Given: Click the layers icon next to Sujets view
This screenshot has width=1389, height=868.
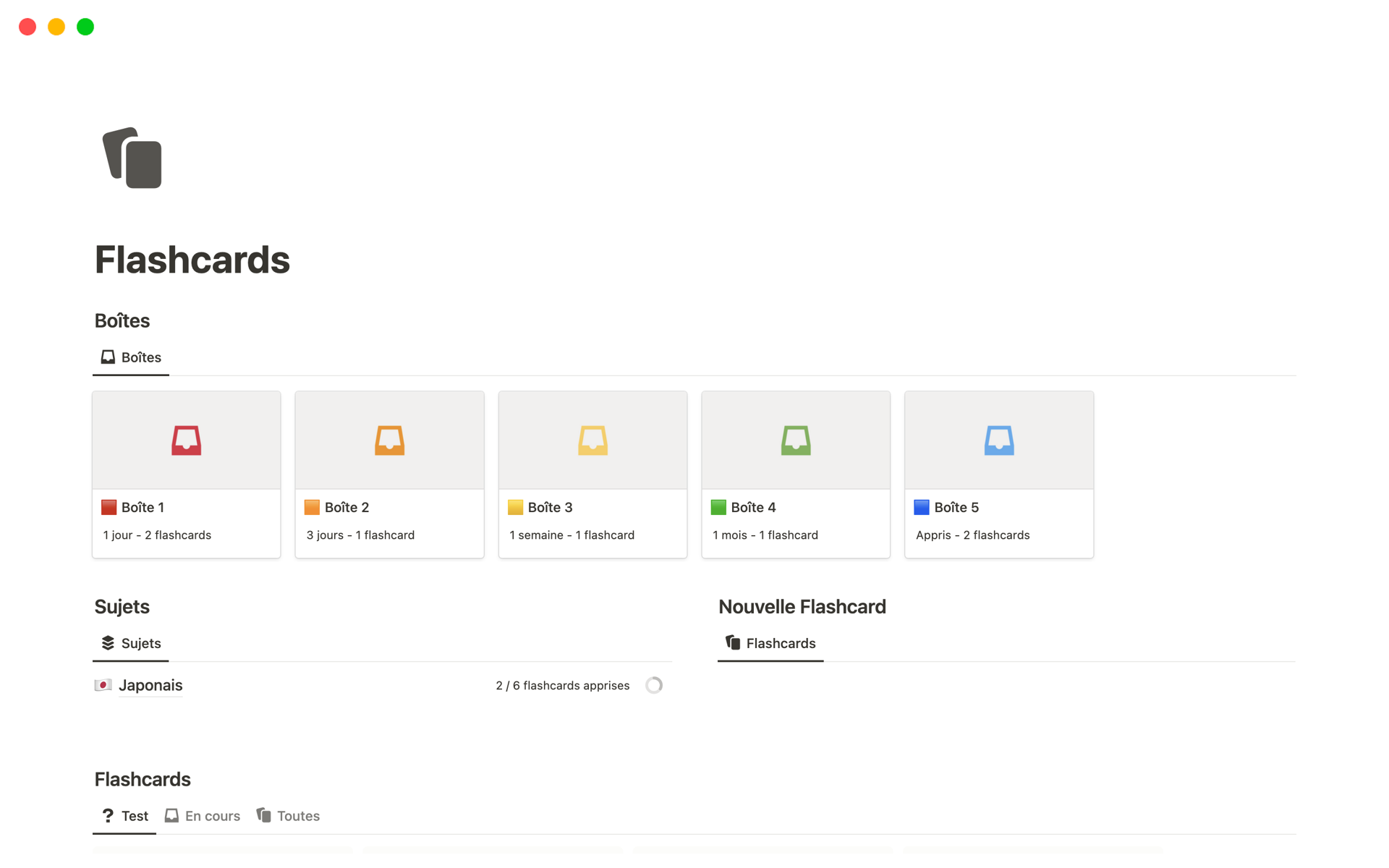Looking at the screenshot, I should [107, 642].
